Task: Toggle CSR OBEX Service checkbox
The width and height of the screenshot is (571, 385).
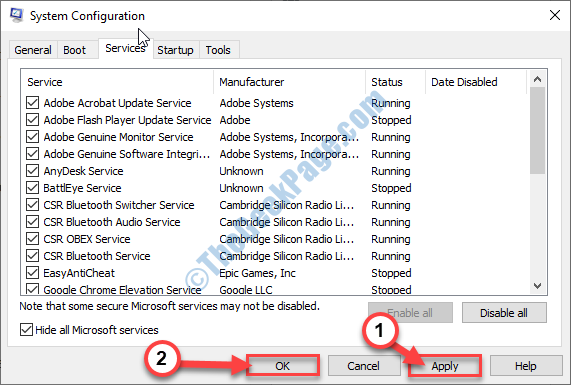Action: click(x=32, y=239)
